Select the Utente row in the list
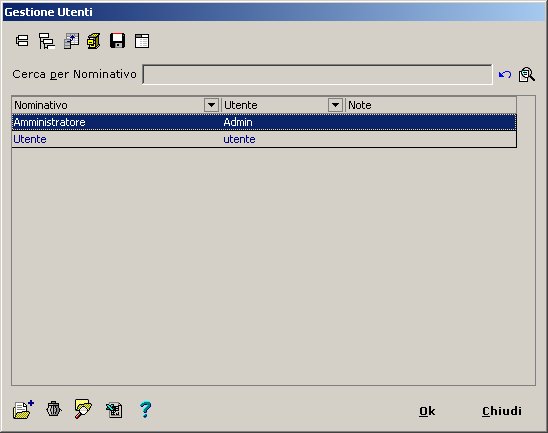The width and height of the screenshot is (548, 433). pyautogui.click(x=264, y=139)
